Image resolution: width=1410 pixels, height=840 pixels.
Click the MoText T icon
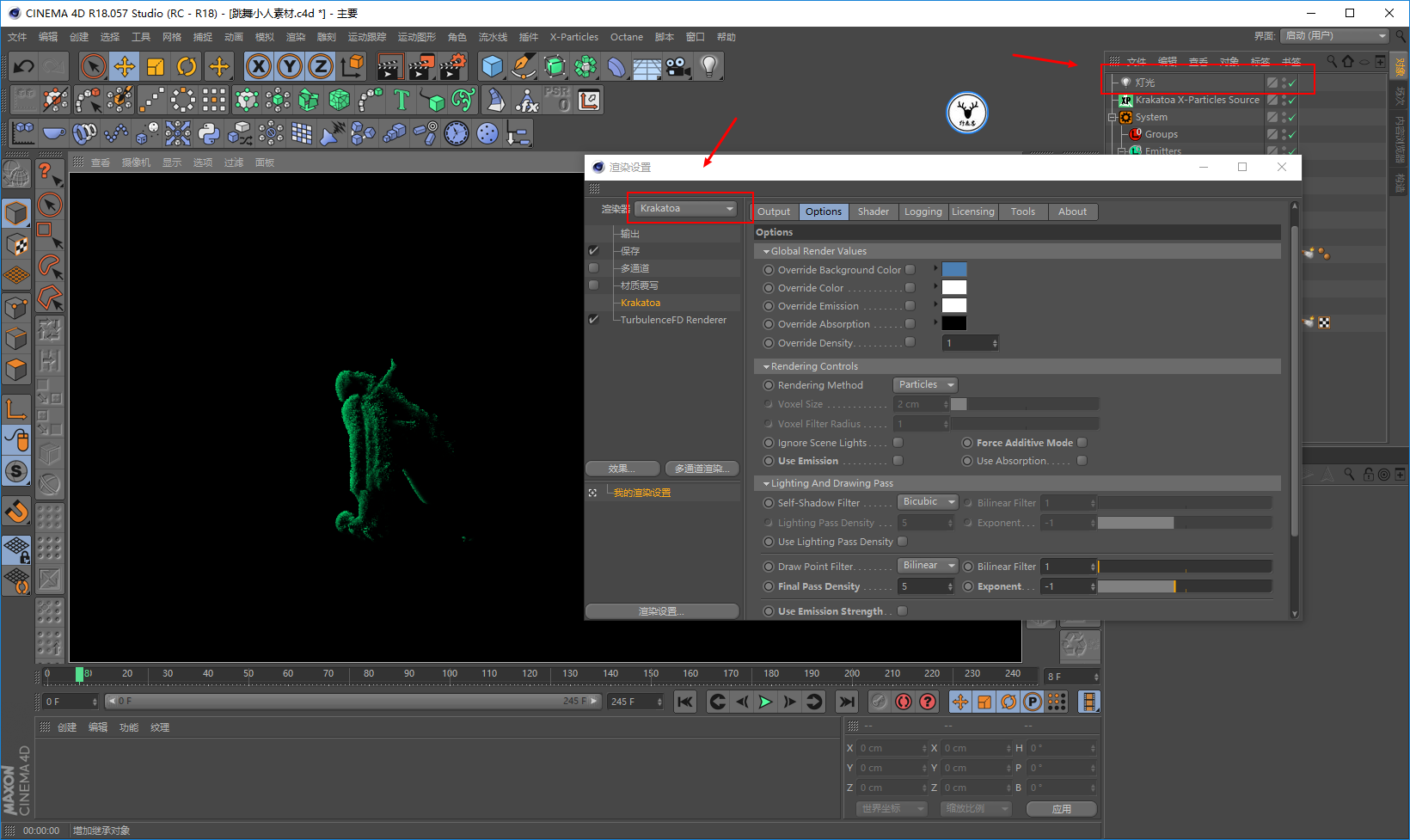point(402,101)
